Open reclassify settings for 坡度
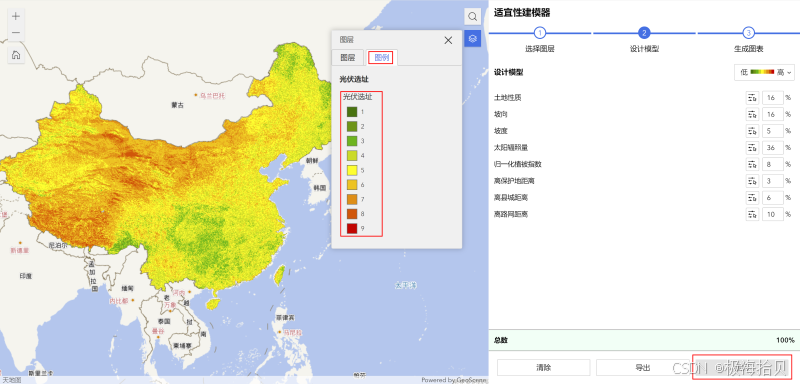 coord(752,131)
